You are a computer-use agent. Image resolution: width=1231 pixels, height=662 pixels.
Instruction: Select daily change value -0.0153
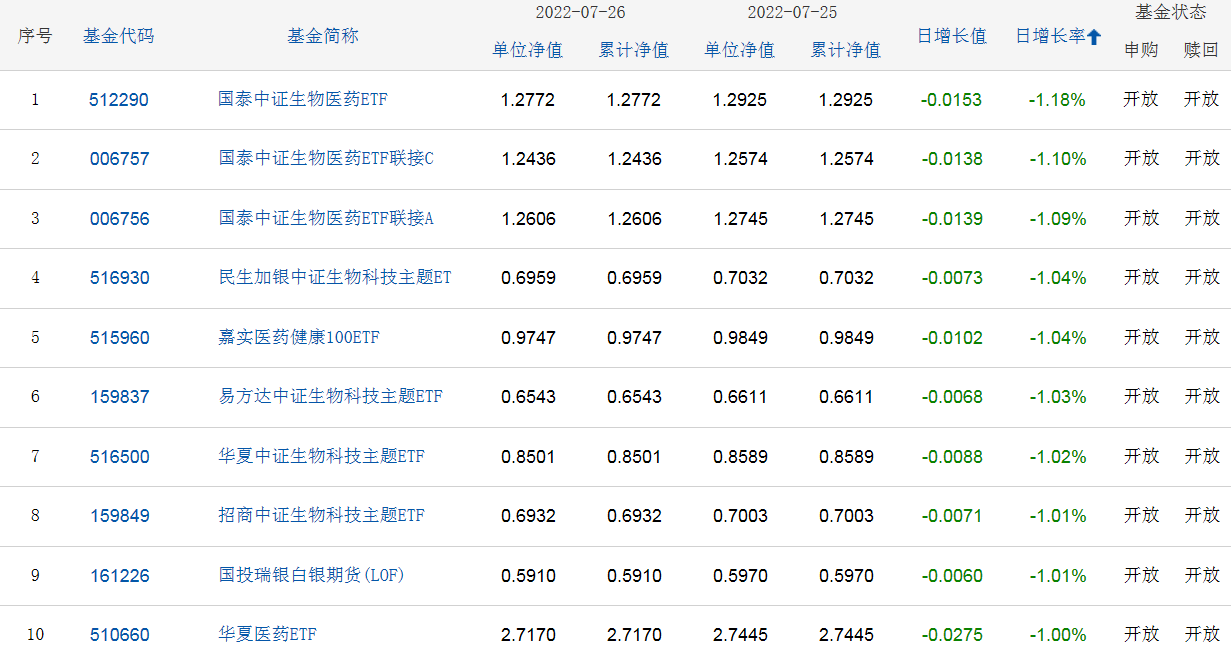[952, 100]
